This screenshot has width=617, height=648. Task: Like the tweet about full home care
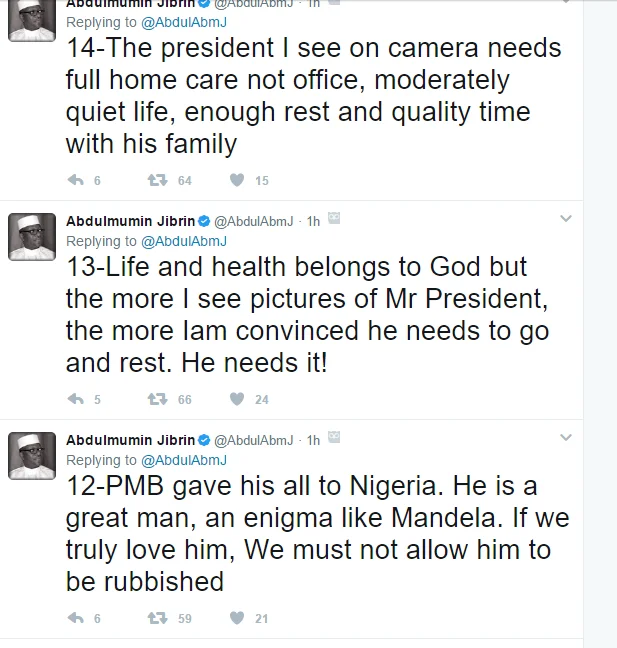click(237, 181)
